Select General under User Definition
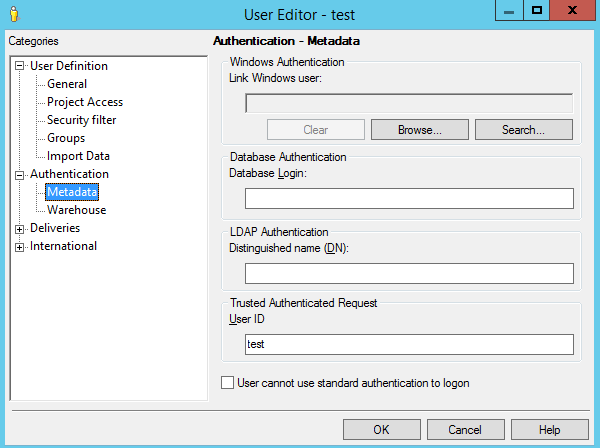This screenshot has width=600, height=448. tap(67, 84)
